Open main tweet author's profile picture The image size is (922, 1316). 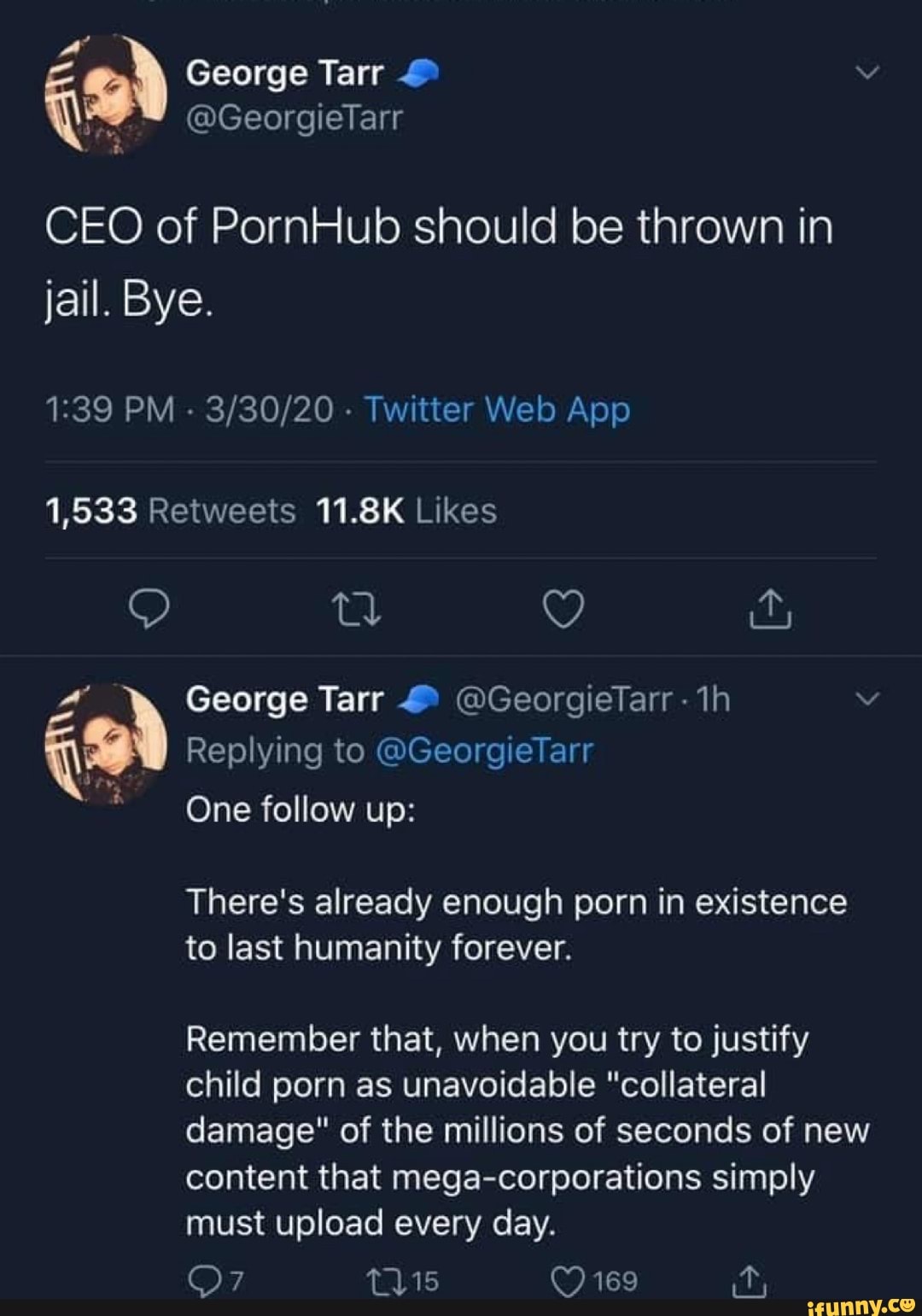tap(106, 95)
